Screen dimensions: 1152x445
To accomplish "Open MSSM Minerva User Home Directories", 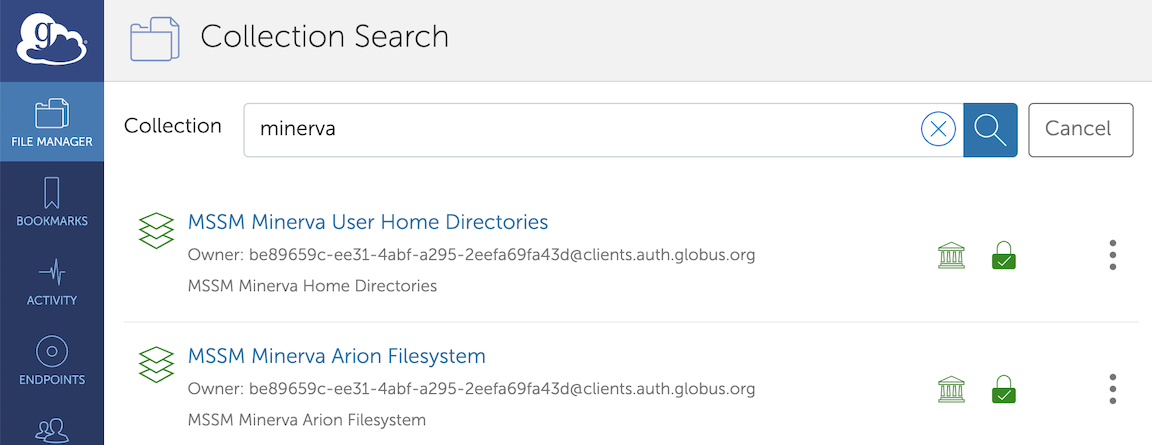I will pos(368,221).
